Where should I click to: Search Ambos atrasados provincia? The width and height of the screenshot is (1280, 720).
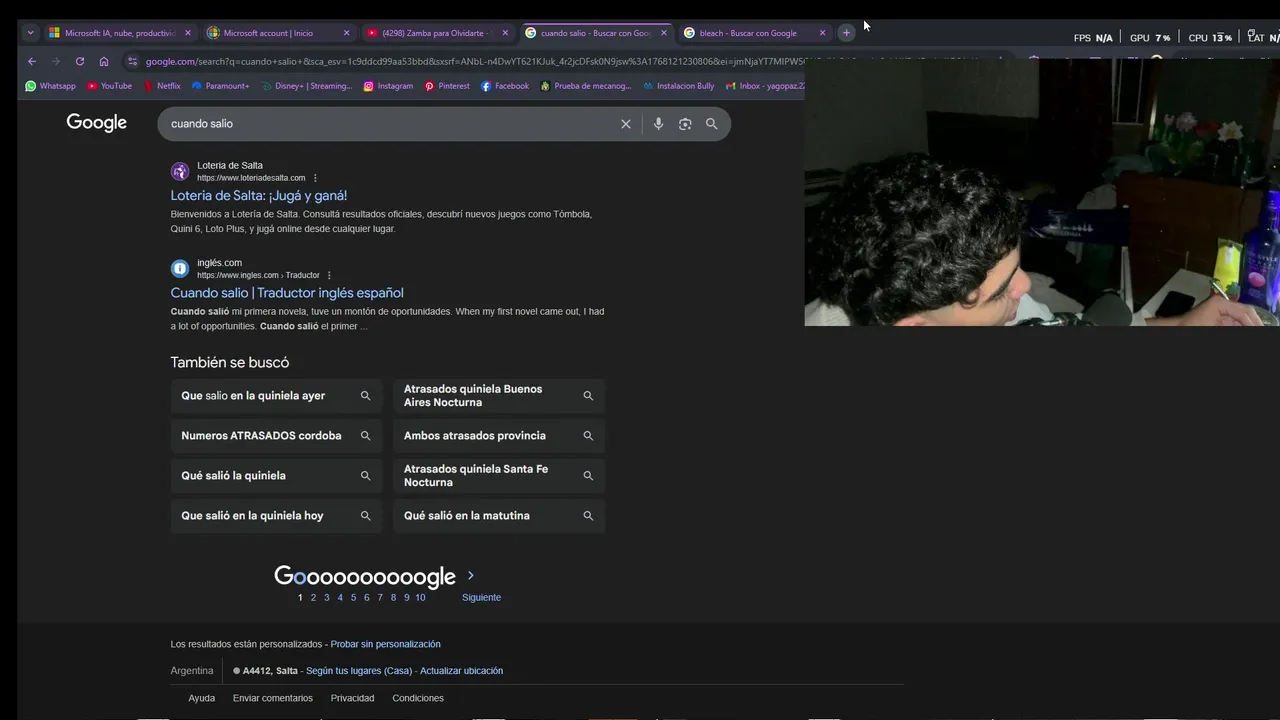tap(499, 436)
